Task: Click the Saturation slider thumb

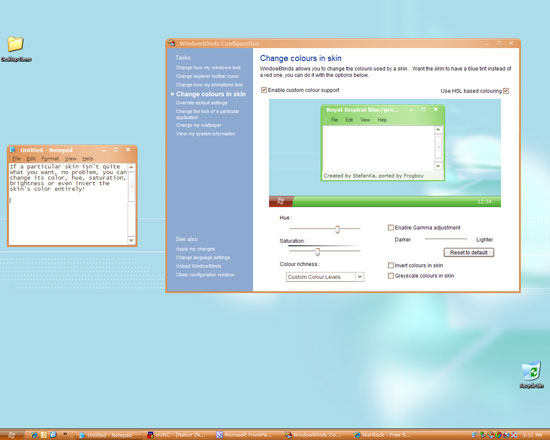Action: [317, 252]
